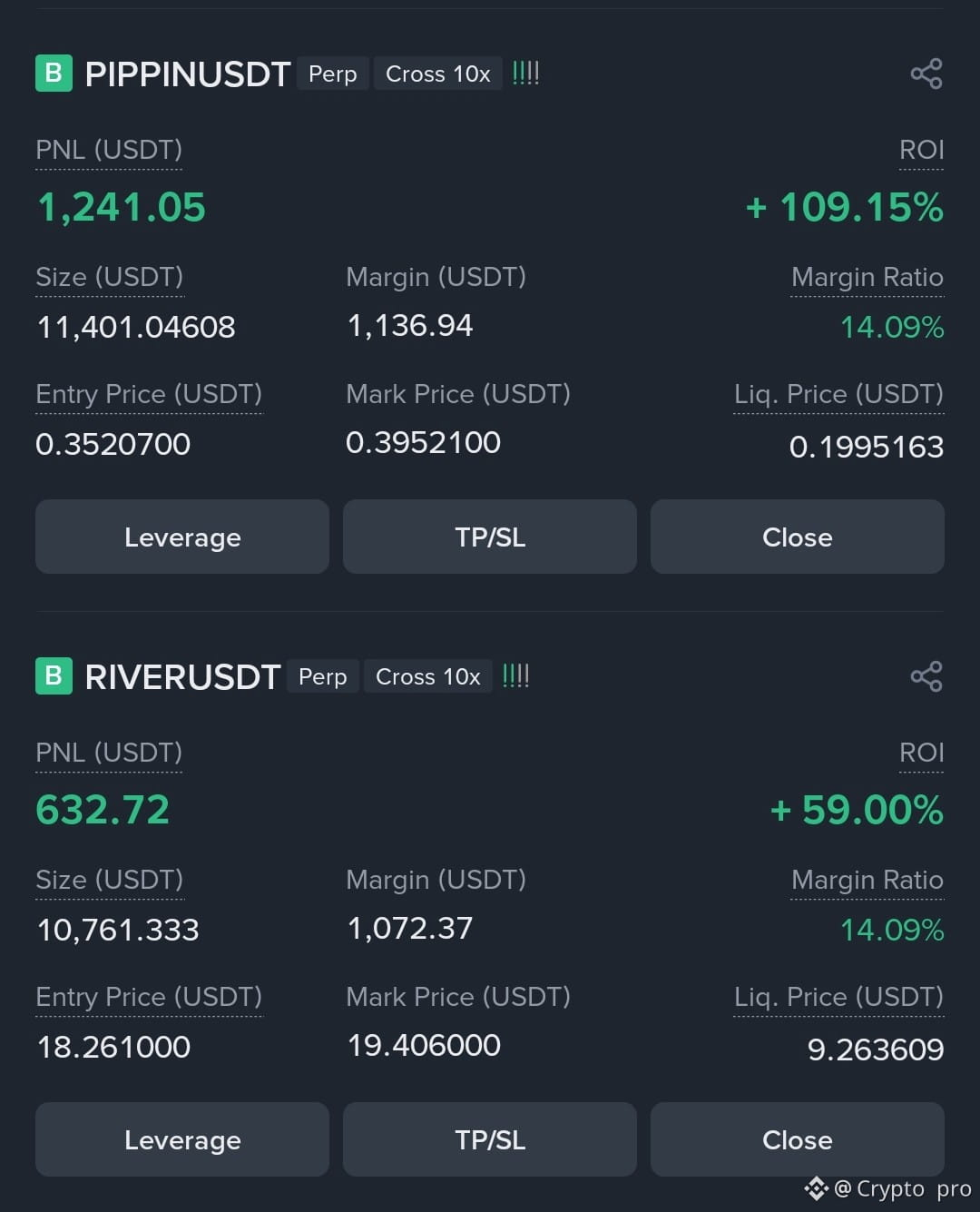Tap the RIVERUSDT Margin Ratio label

click(x=867, y=880)
